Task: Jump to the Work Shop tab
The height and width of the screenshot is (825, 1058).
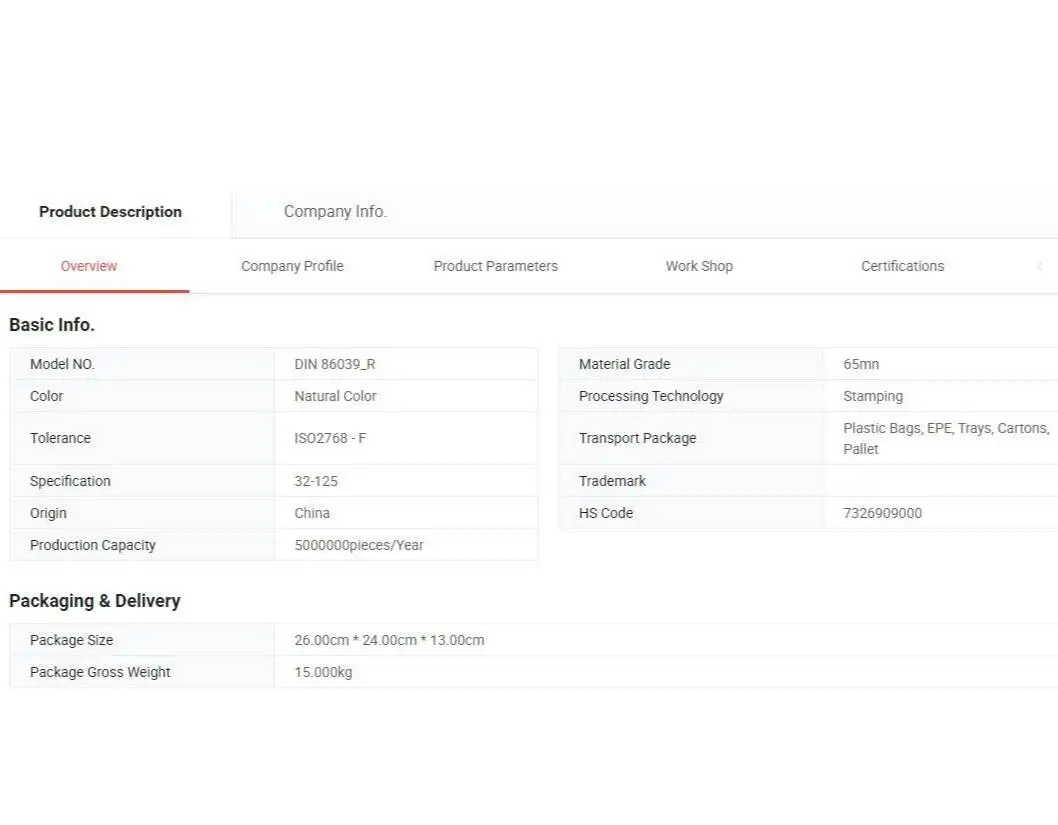Action: tap(699, 266)
